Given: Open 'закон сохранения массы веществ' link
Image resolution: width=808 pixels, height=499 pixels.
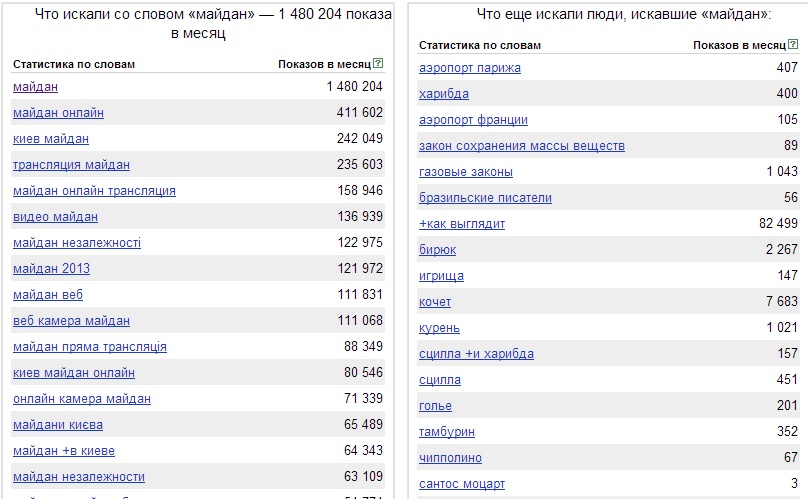Looking at the screenshot, I should [x=522, y=146].
